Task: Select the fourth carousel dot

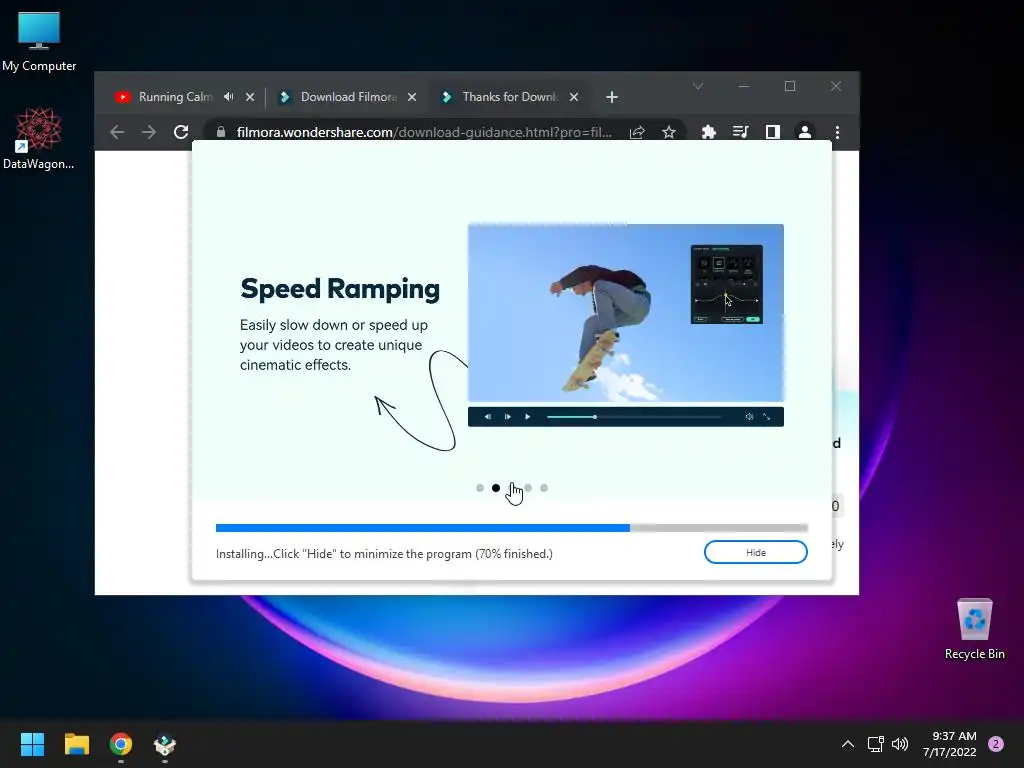Action: (528, 488)
